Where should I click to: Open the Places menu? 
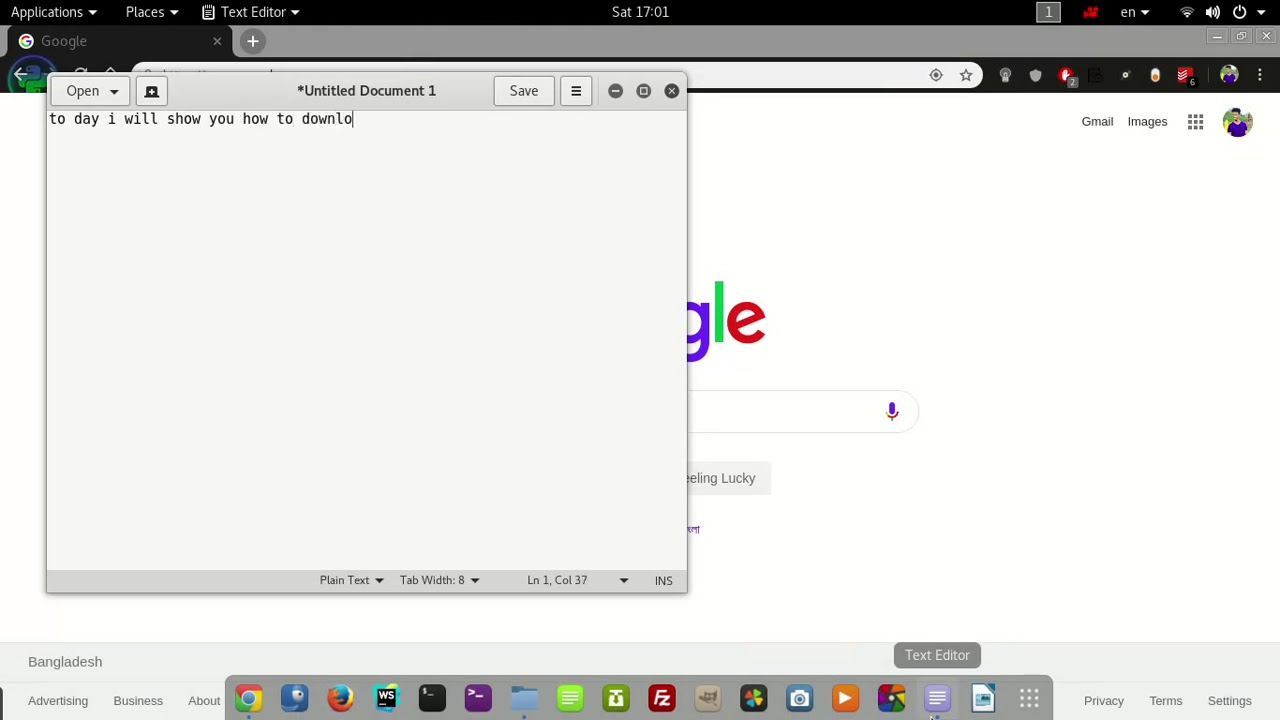[x=152, y=12]
